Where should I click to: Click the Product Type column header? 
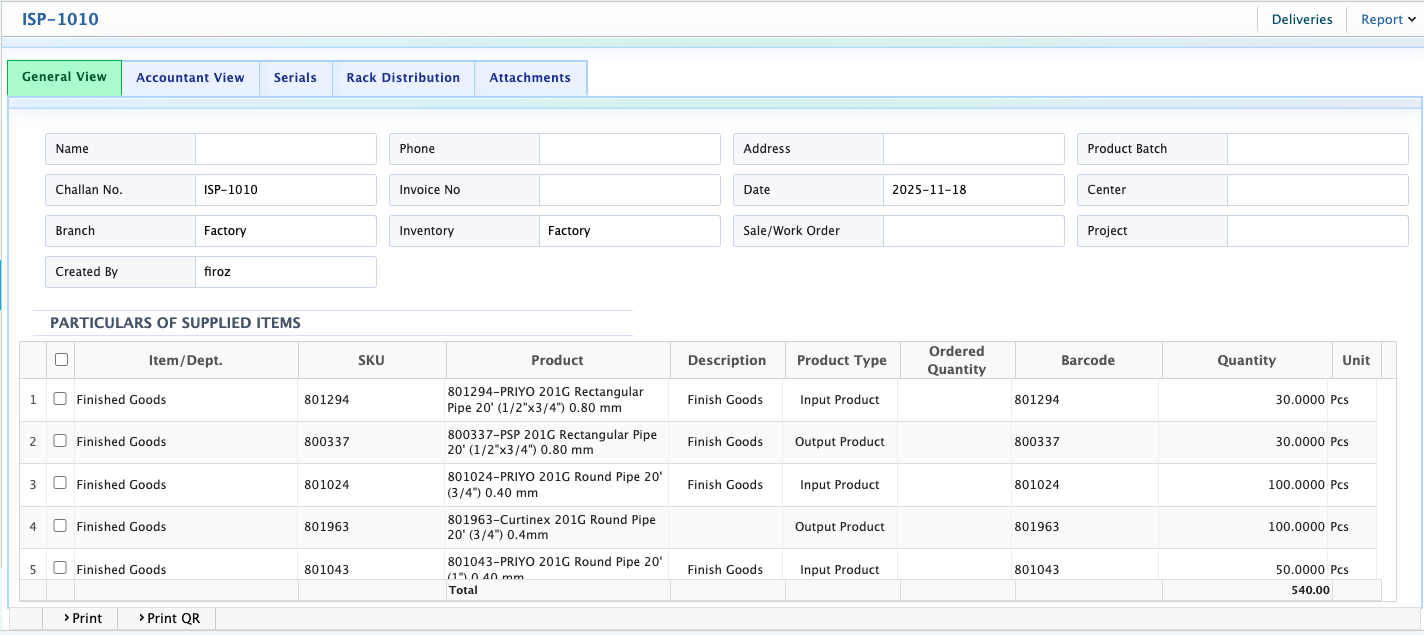coord(843,360)
